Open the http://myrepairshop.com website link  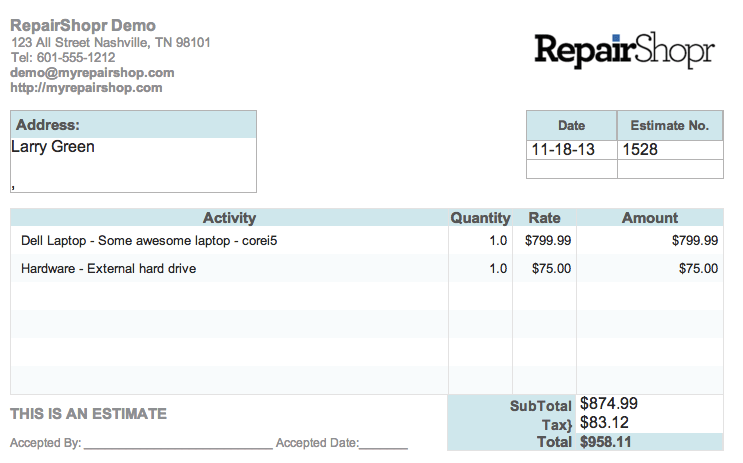pos(86,88)
